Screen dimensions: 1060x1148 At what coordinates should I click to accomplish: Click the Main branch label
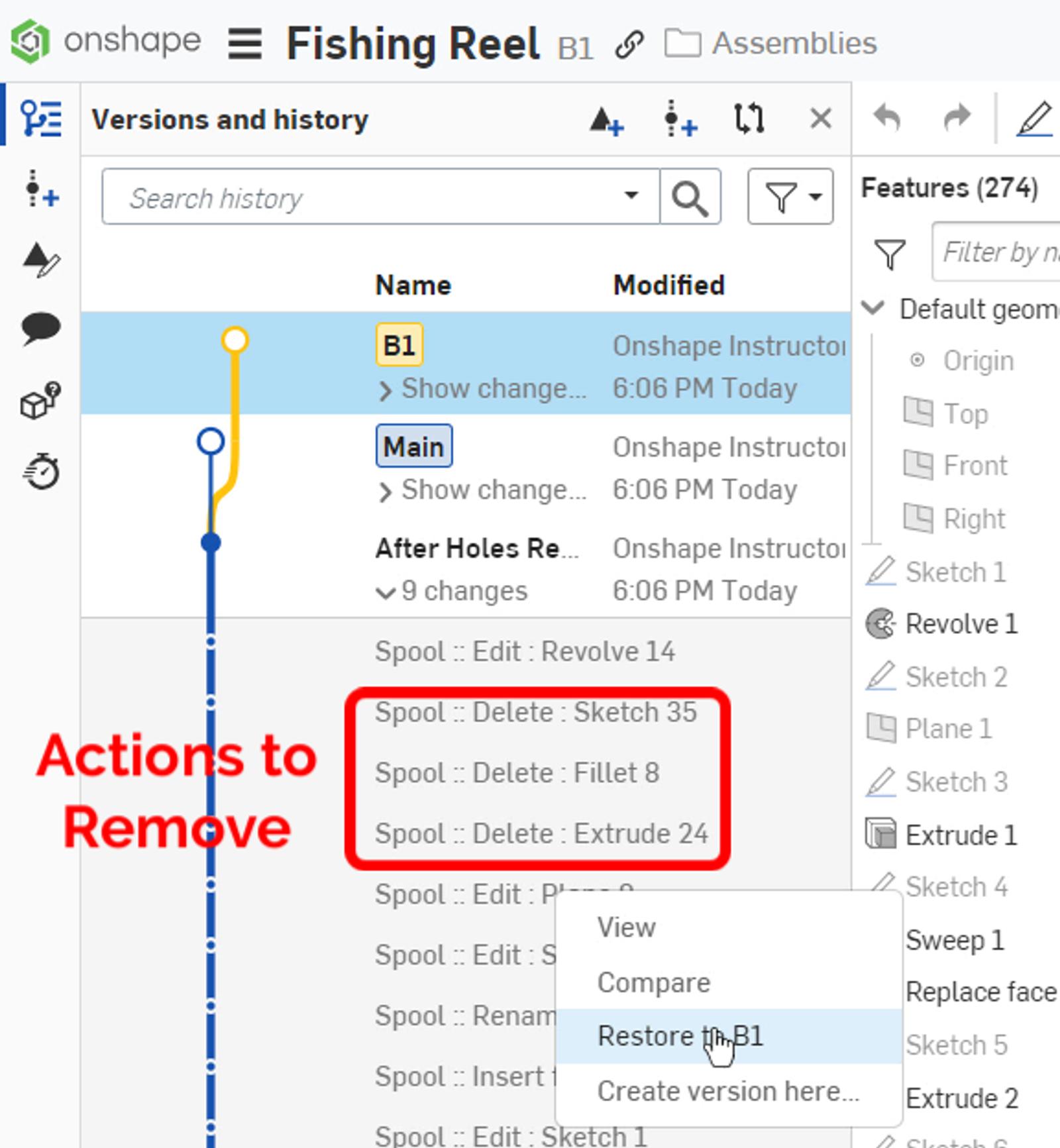point(414,446)
